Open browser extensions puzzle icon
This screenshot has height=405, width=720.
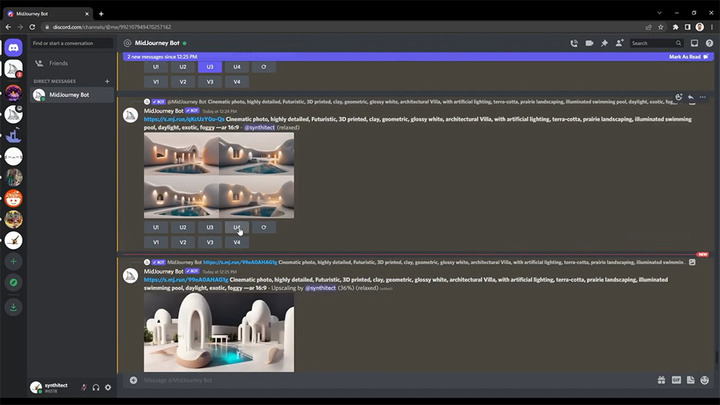click(x=675, y=27)
